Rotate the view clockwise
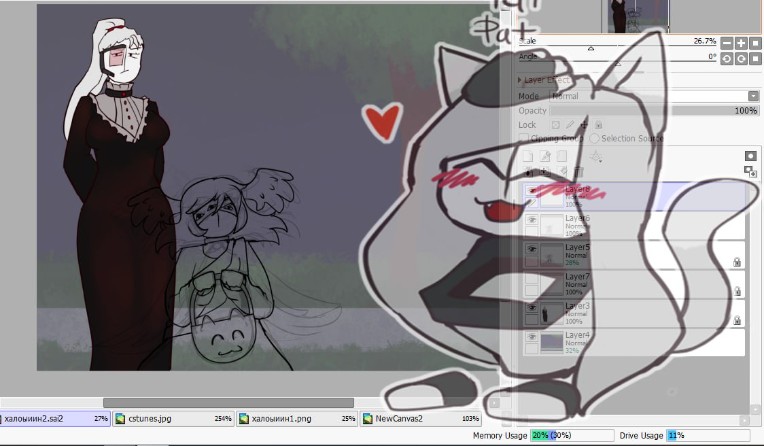764x446 pixels. tap(741, 58)
